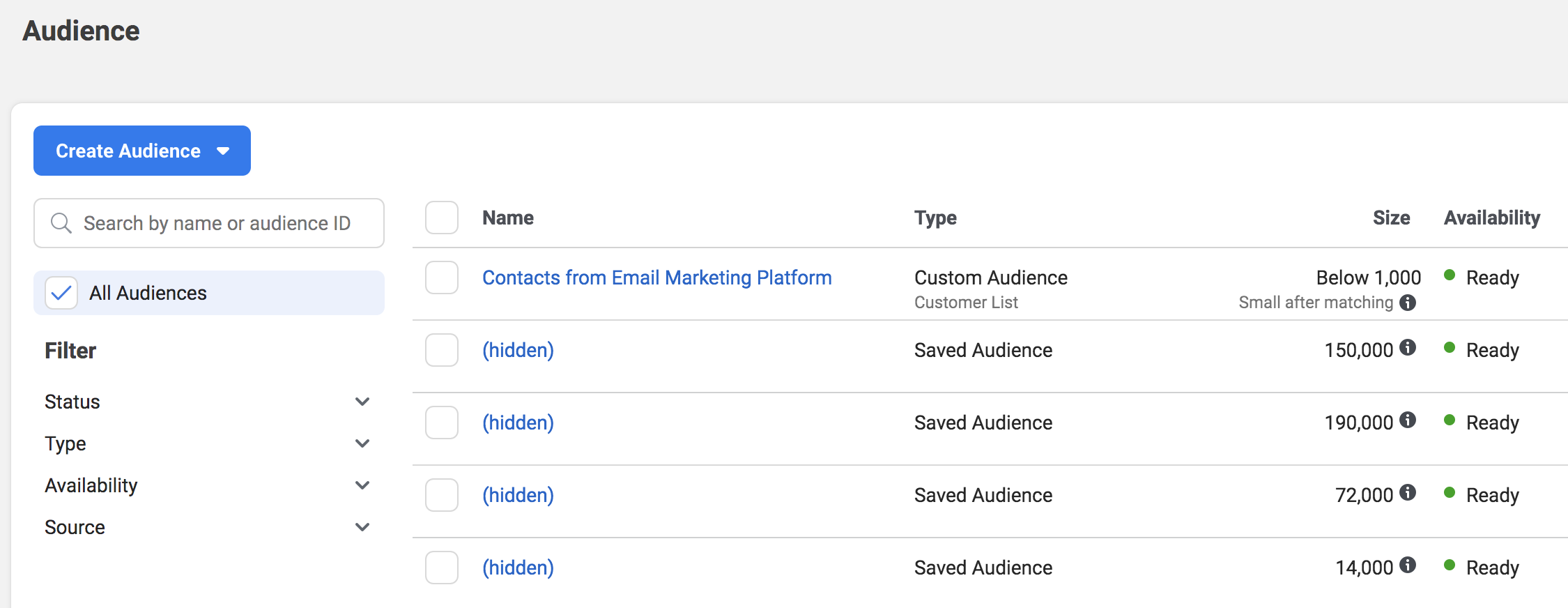Click info icon next to Small after matching

point(1408,303)
